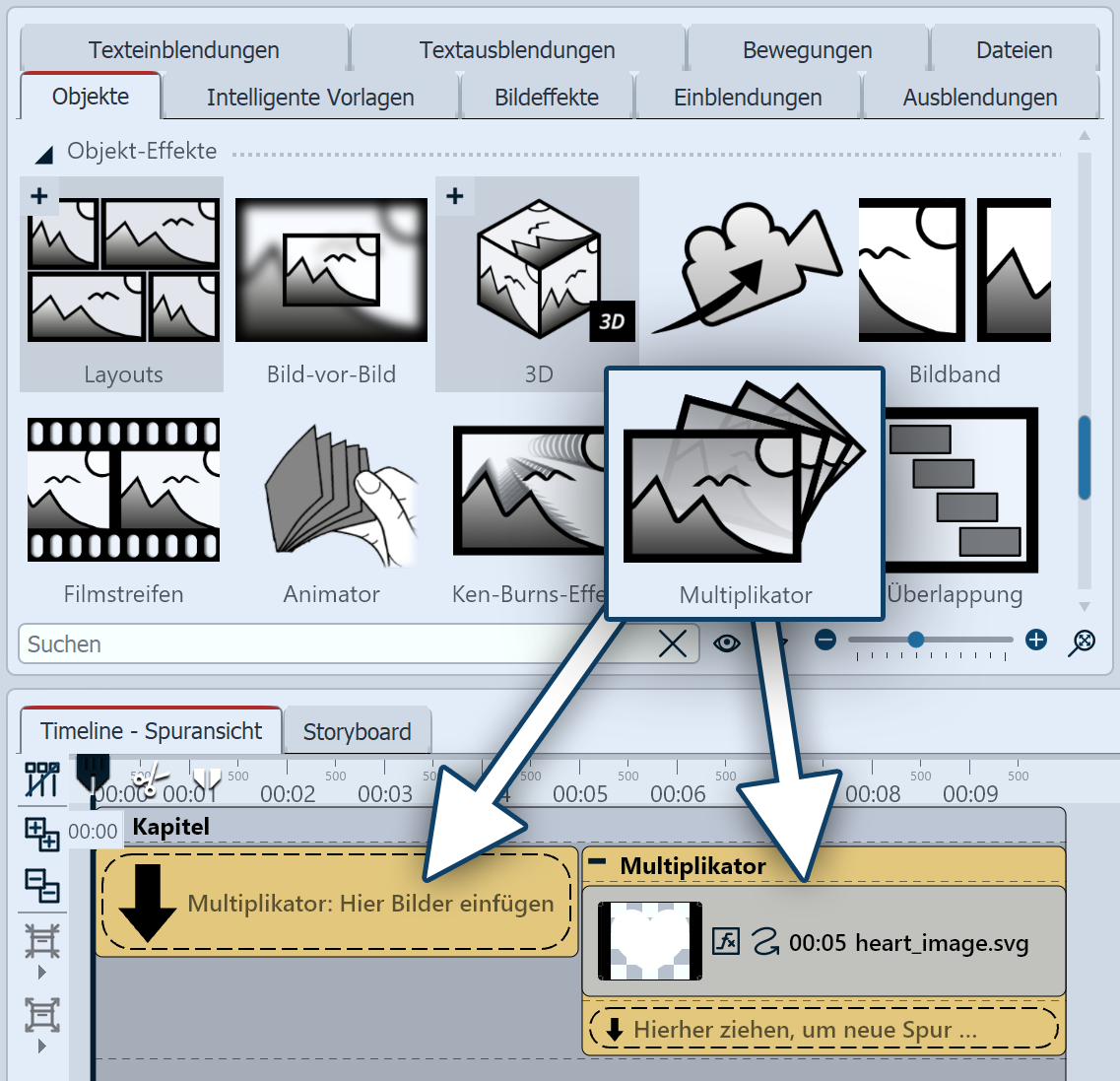1120x1081 pixels.
Task: Click the playhead marker at 00:00
Action: (x=93, y=772)
